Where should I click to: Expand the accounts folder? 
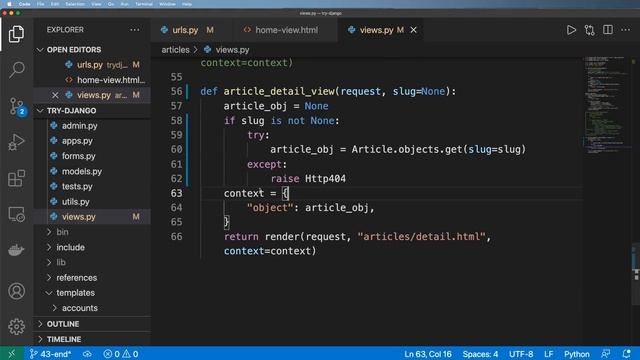pyautogui.click(x=80, y=308)
